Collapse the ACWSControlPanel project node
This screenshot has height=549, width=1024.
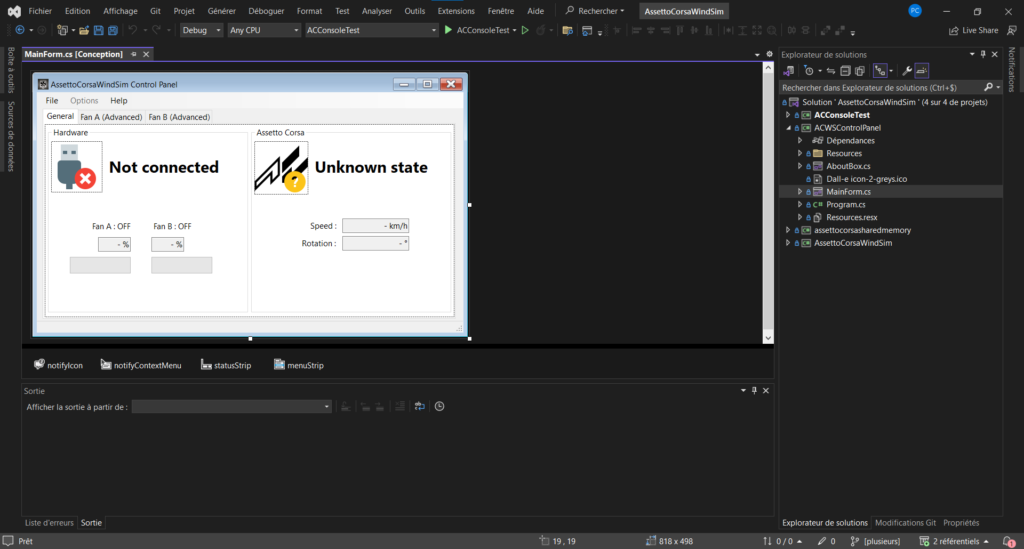(788, 128)
